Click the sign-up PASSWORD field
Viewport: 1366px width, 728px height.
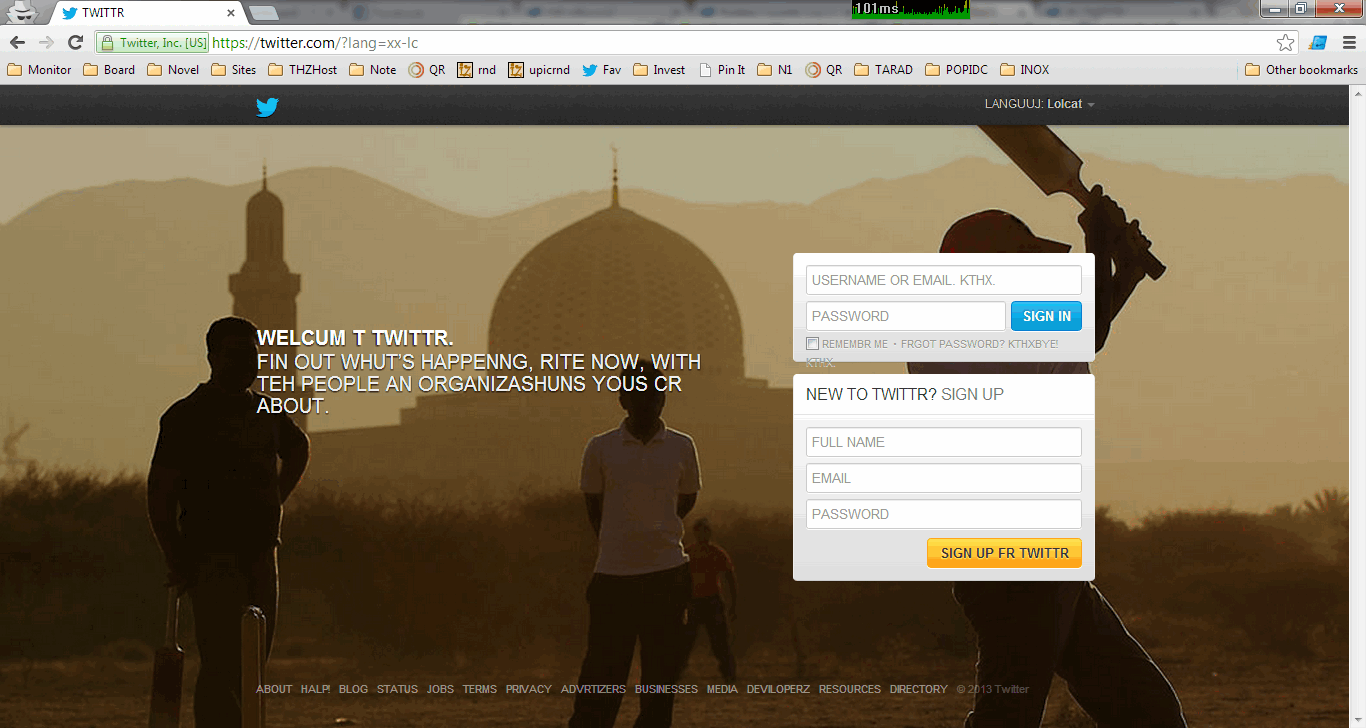944,514
